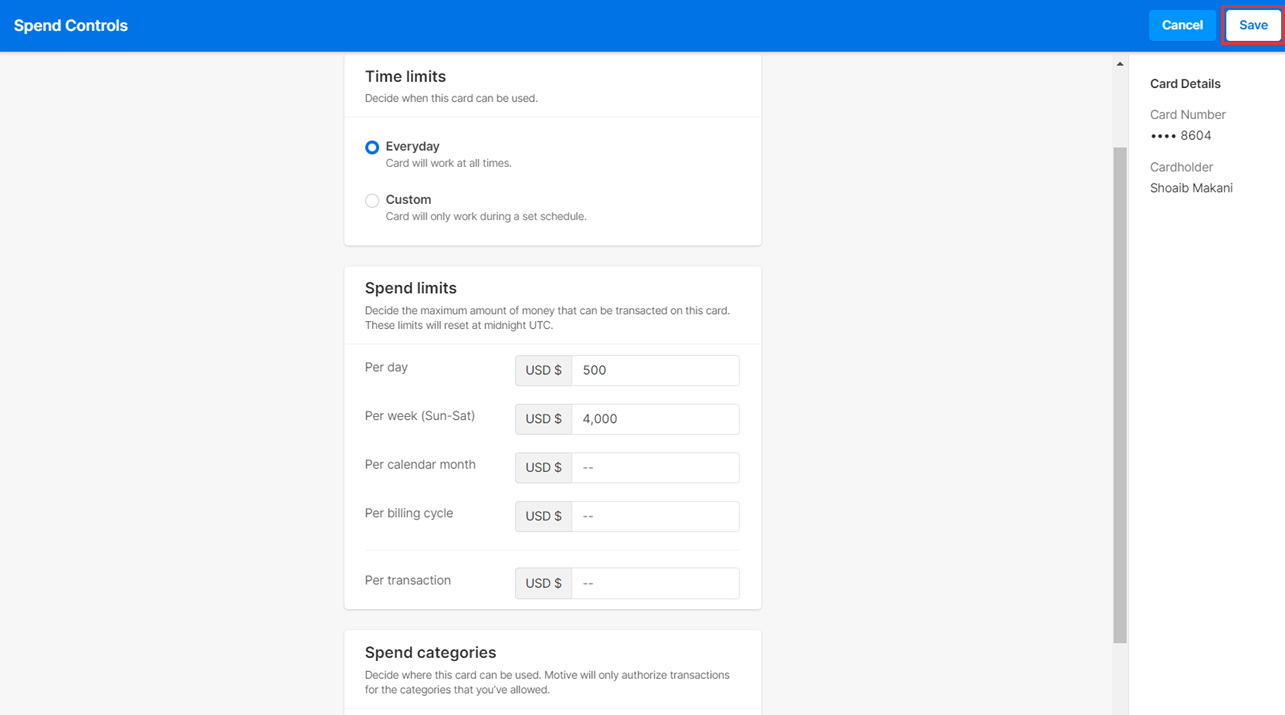Viewport: 1285px width, 715px height.
Task: Click the Spend categories section heading
Action: pos(430,652)
